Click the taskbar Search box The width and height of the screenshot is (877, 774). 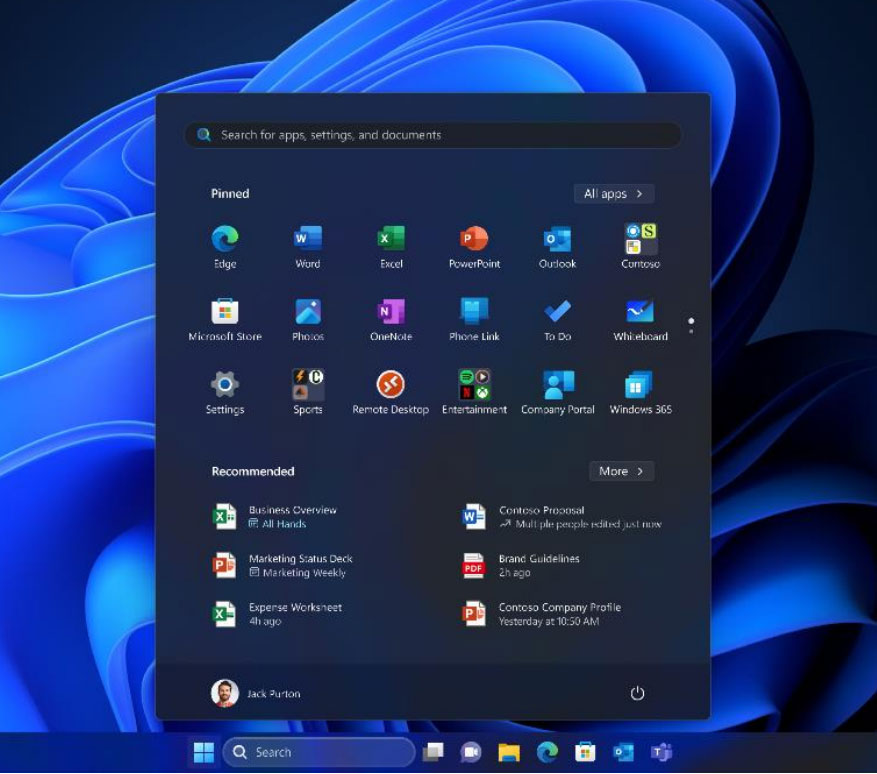pyautogui.click(x=319, y=752)
